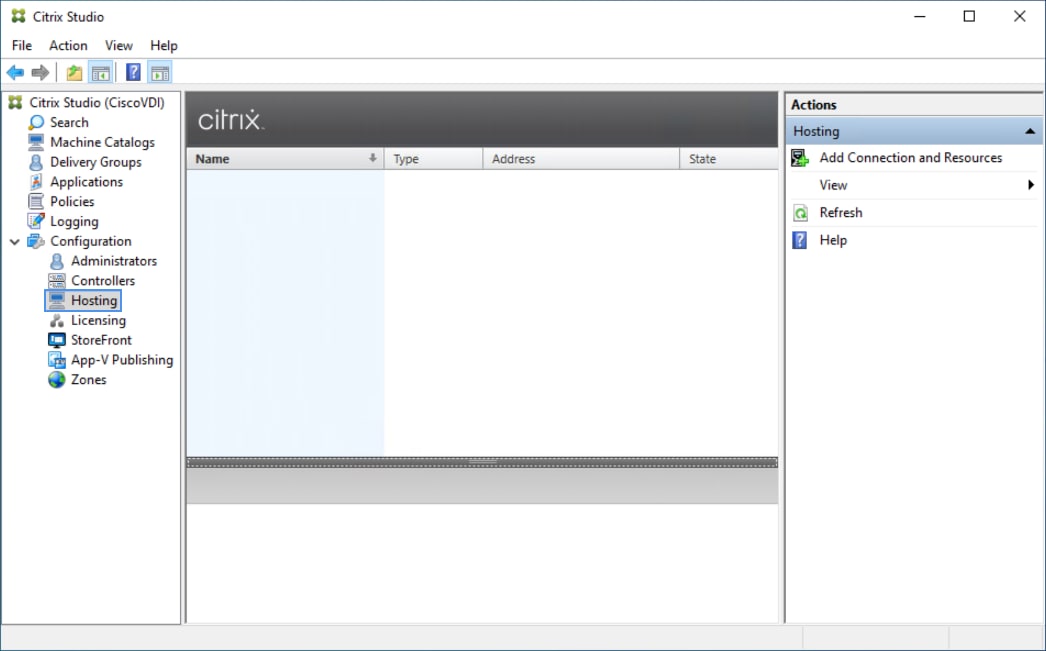Open the Action menu
1046x651 pixels.
click(68, 45)
